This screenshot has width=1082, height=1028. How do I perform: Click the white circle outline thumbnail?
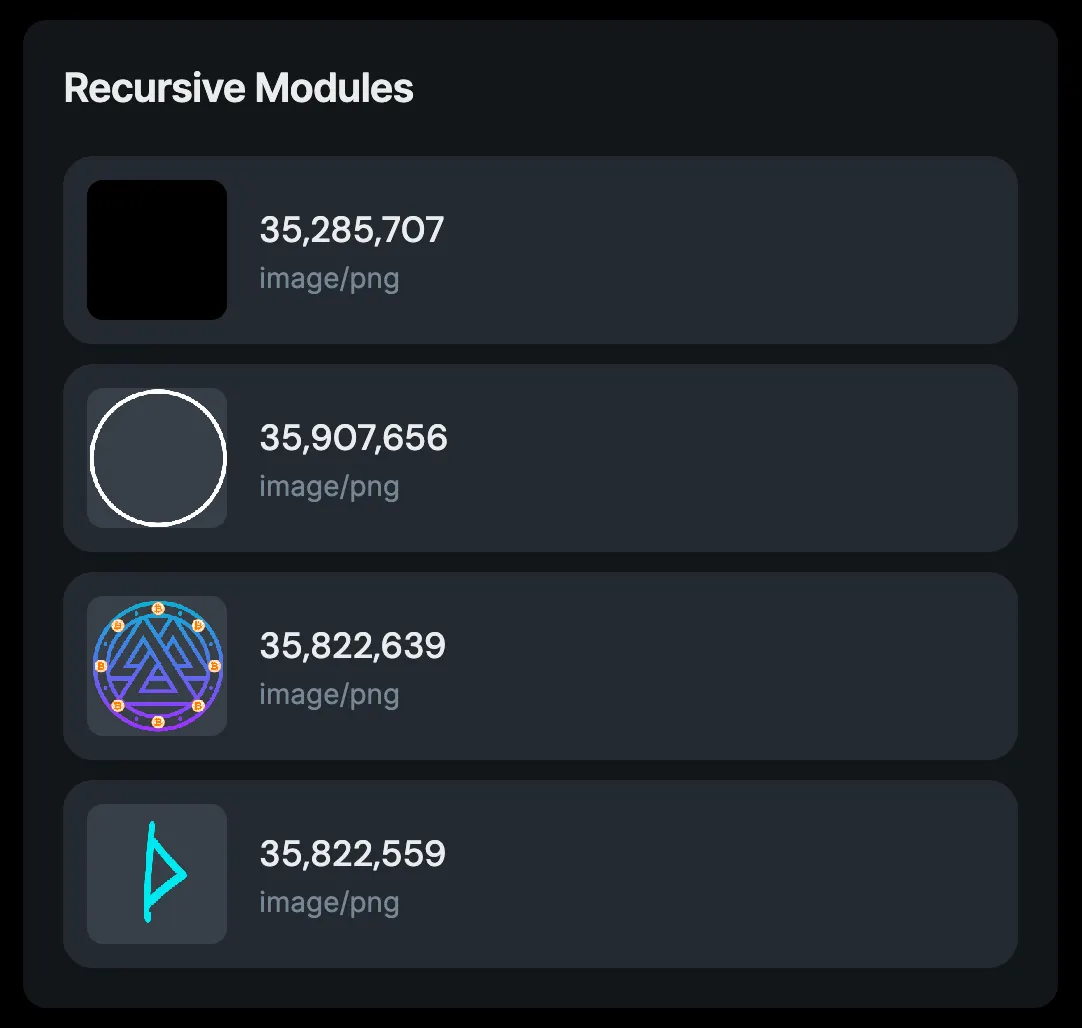[157, 458]
